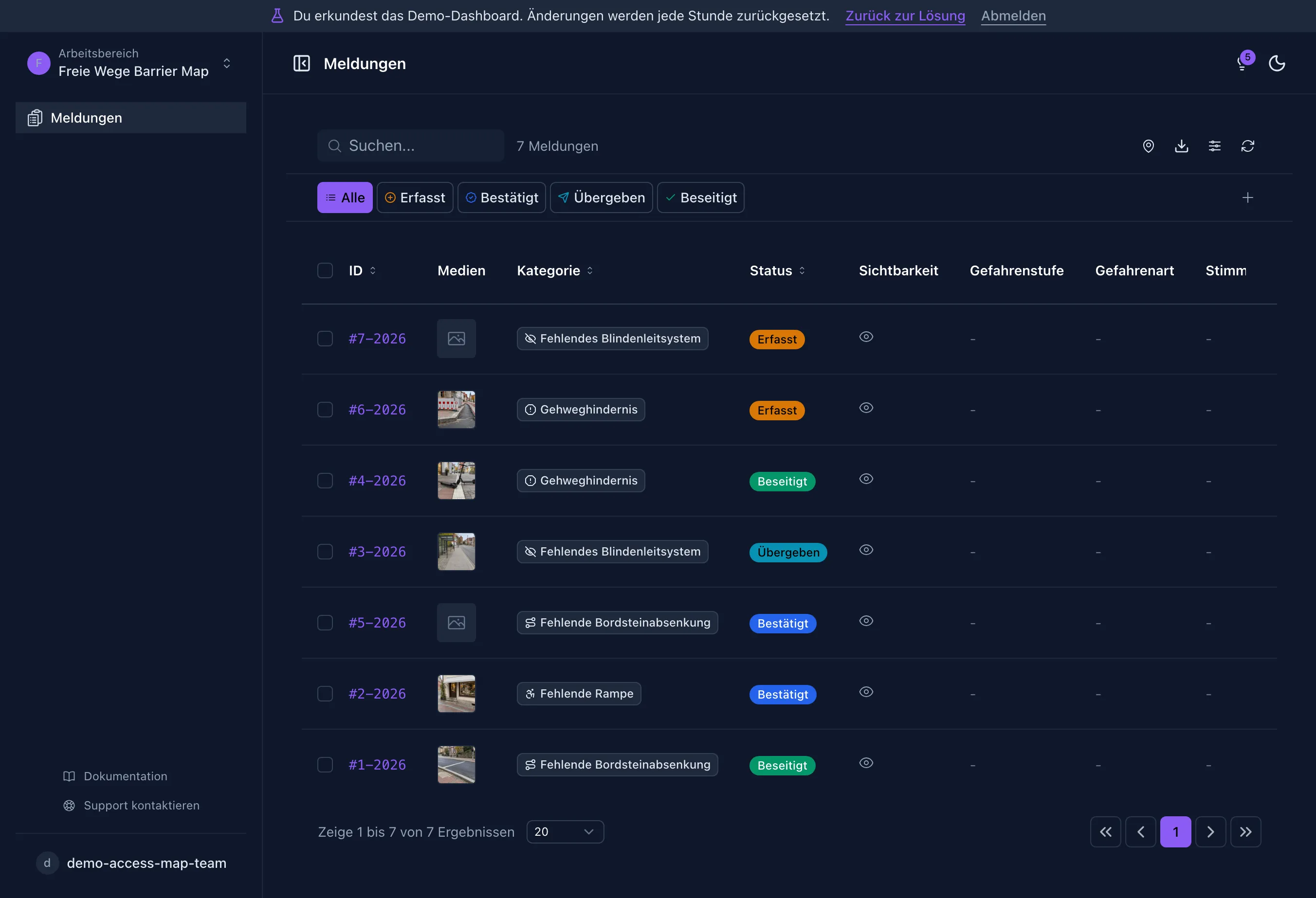Download reports export icon
This screenshot has width=1316, height=898.
coord(1181,146)
